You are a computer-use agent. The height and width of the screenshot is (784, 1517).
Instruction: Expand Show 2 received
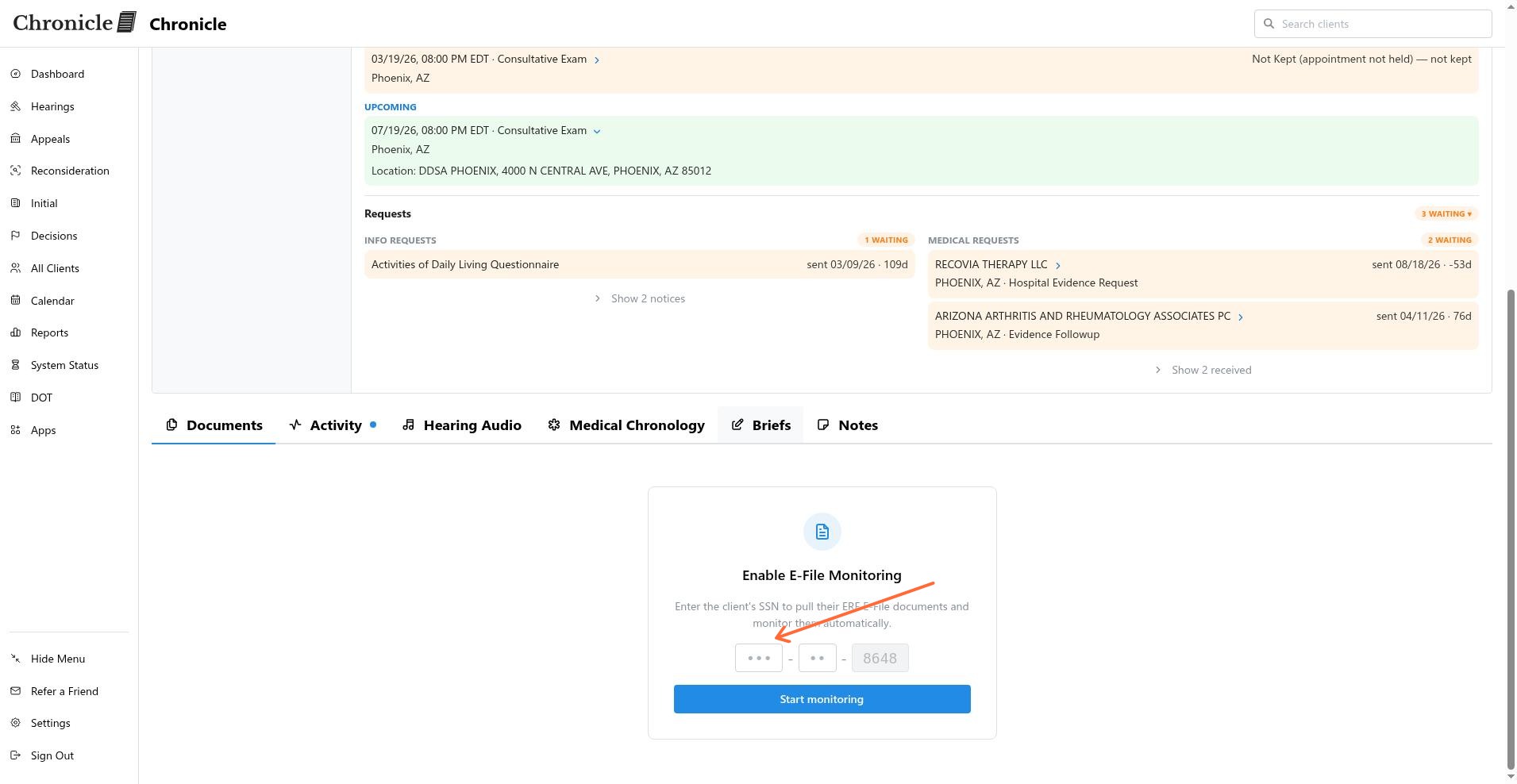pos(1203,370)
